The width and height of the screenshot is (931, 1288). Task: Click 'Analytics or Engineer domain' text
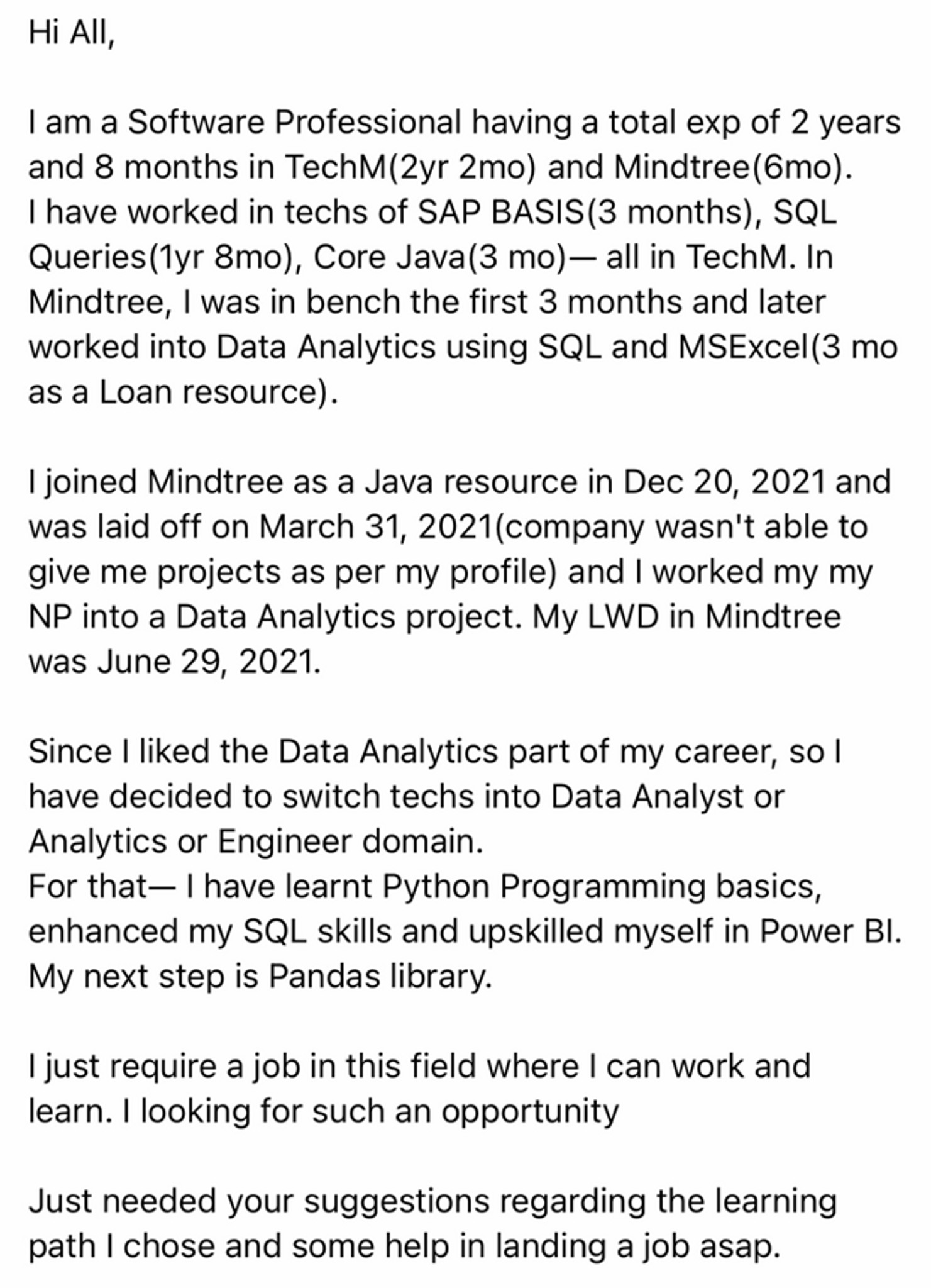(x=254, y=841)
